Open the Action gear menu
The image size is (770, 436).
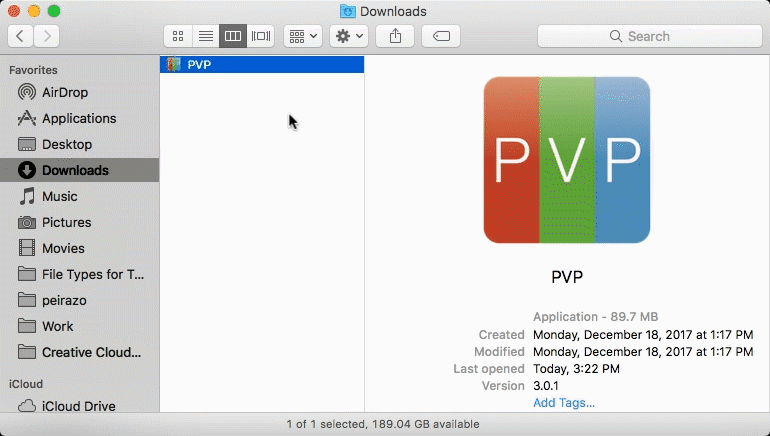pos(349,36)
